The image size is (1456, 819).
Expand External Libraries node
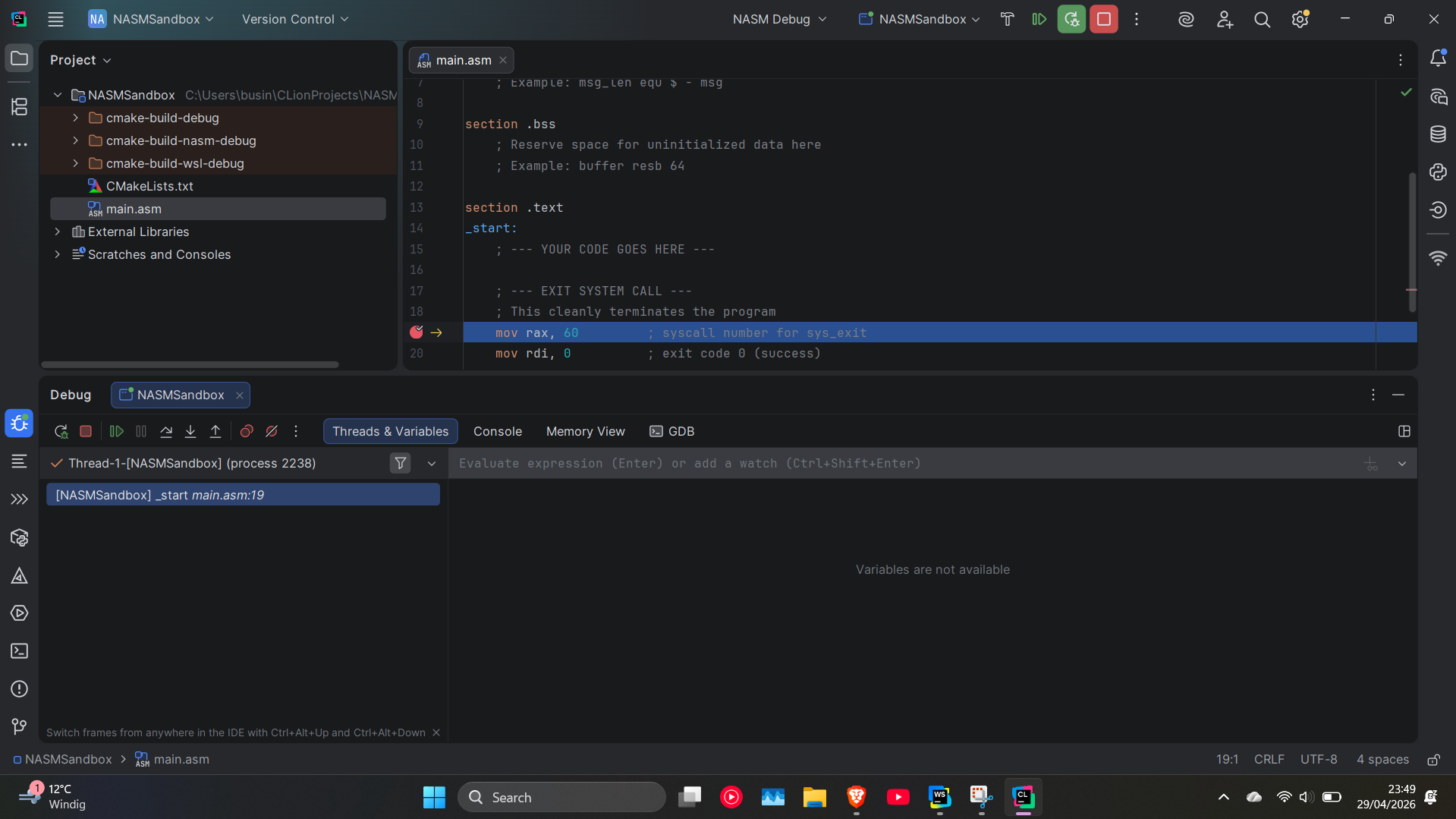(x=58, y=232)
